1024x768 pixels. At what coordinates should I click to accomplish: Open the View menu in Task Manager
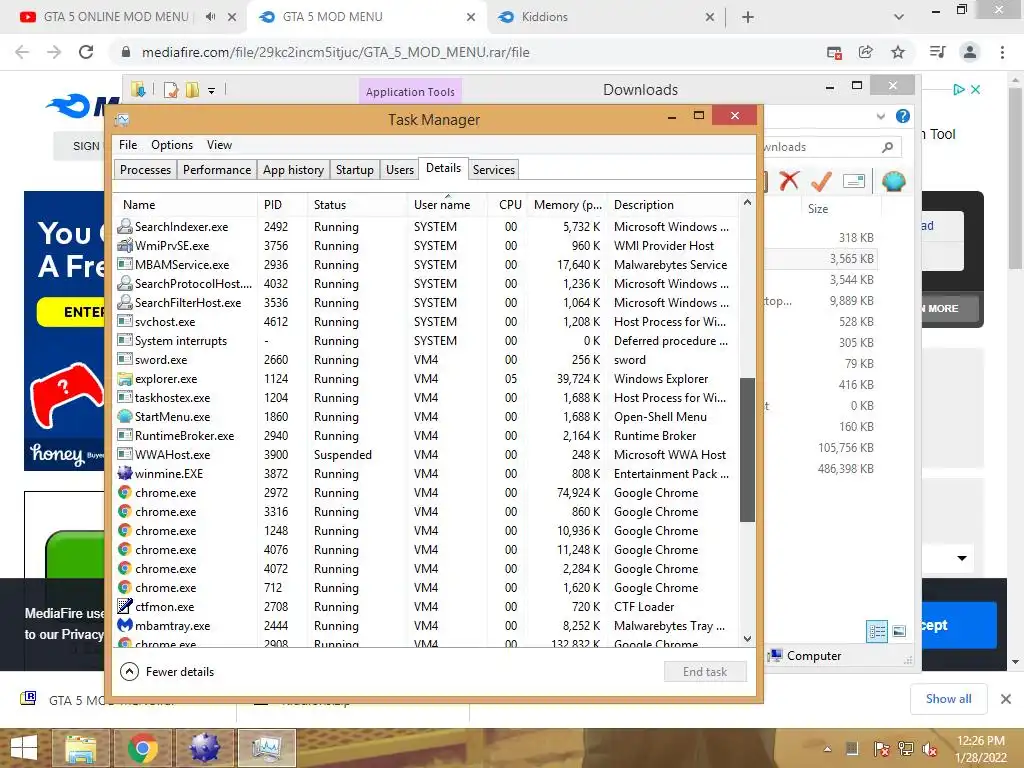[219, 145]
